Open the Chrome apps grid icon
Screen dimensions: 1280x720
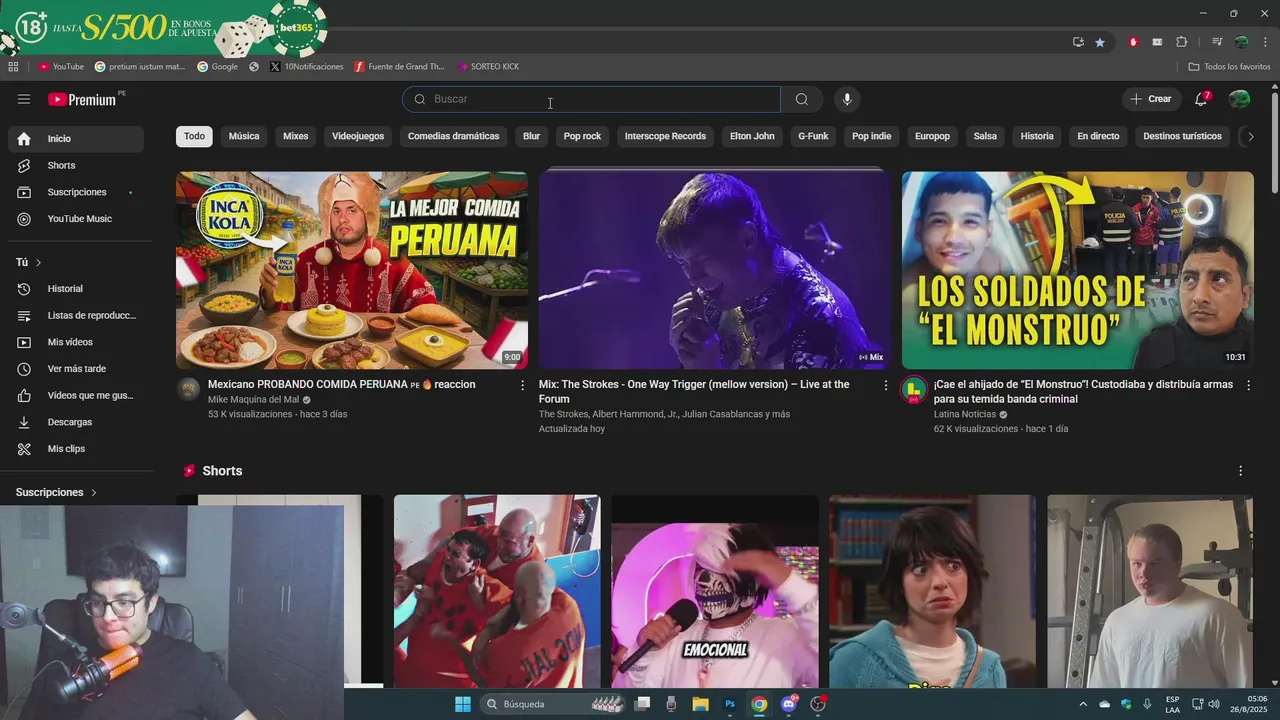(13, 67)
